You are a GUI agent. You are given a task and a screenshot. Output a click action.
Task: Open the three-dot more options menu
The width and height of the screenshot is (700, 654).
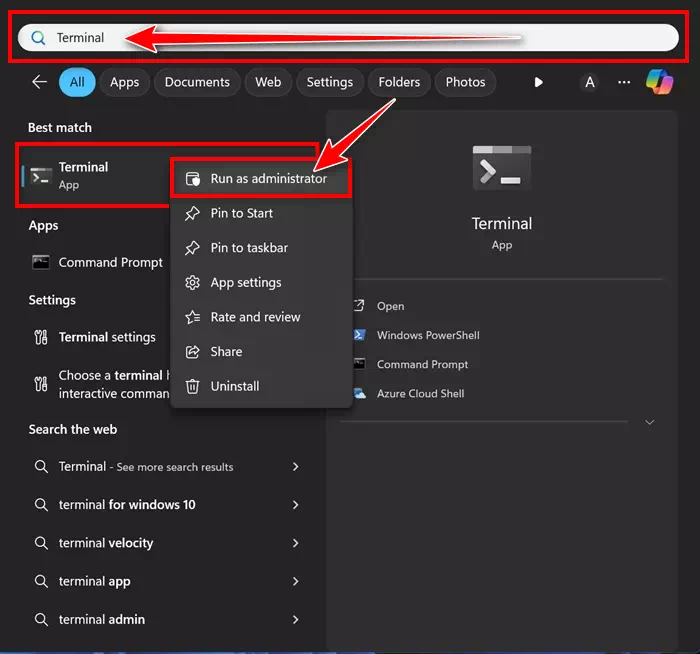[624, 82]
